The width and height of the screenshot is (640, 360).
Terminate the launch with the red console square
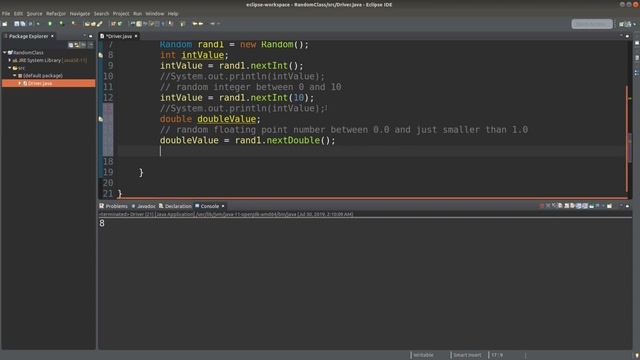coord(542,206)
